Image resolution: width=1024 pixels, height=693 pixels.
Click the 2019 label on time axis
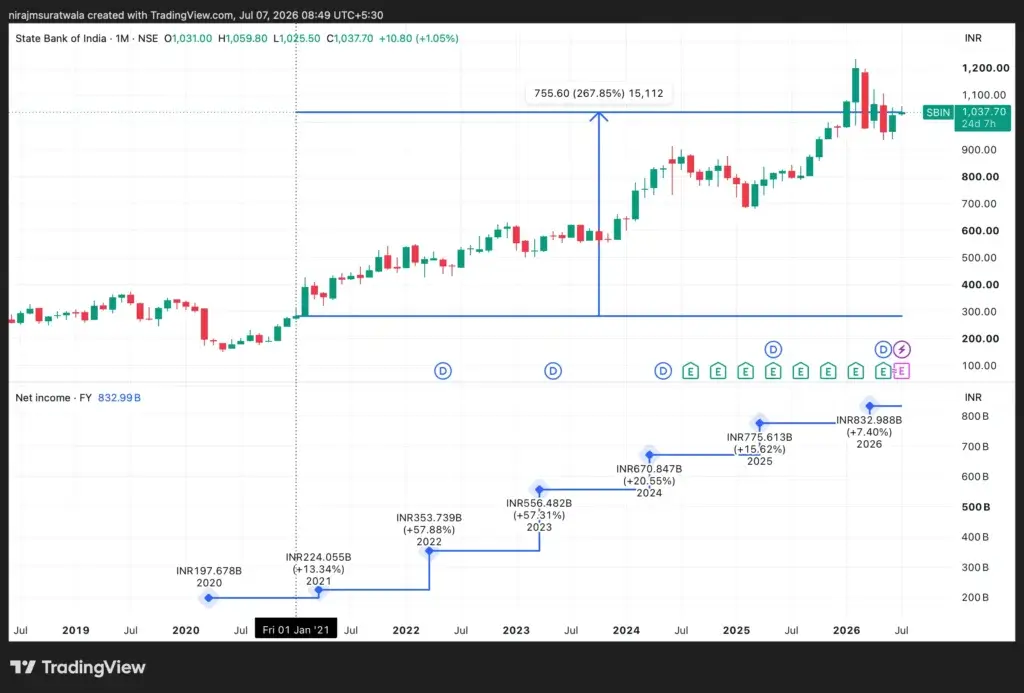coord(76,630)
